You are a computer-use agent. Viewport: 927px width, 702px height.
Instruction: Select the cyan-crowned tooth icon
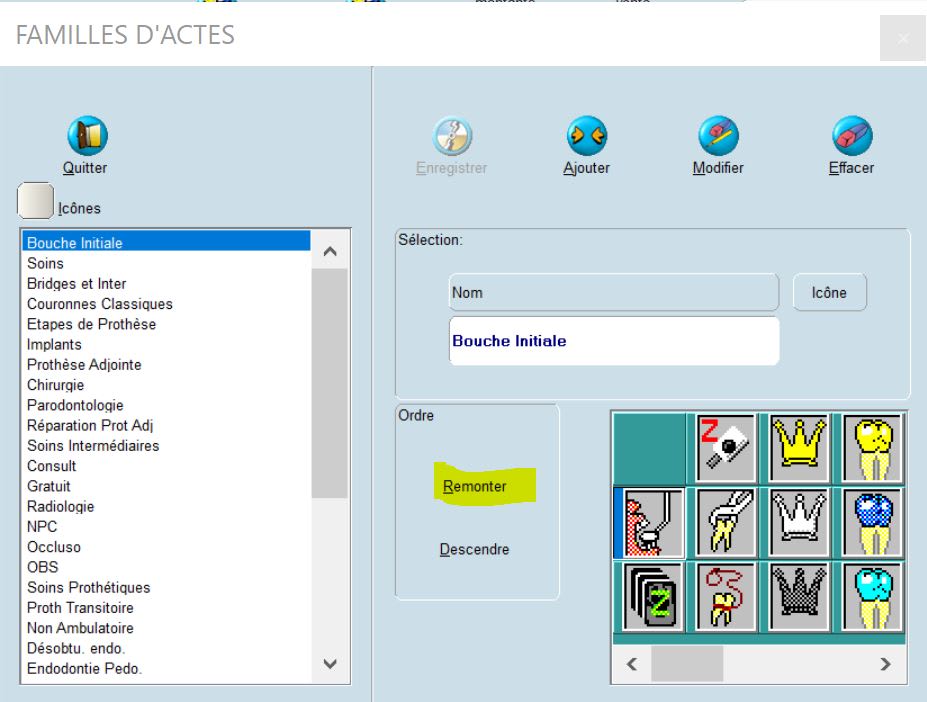(873, 596)
